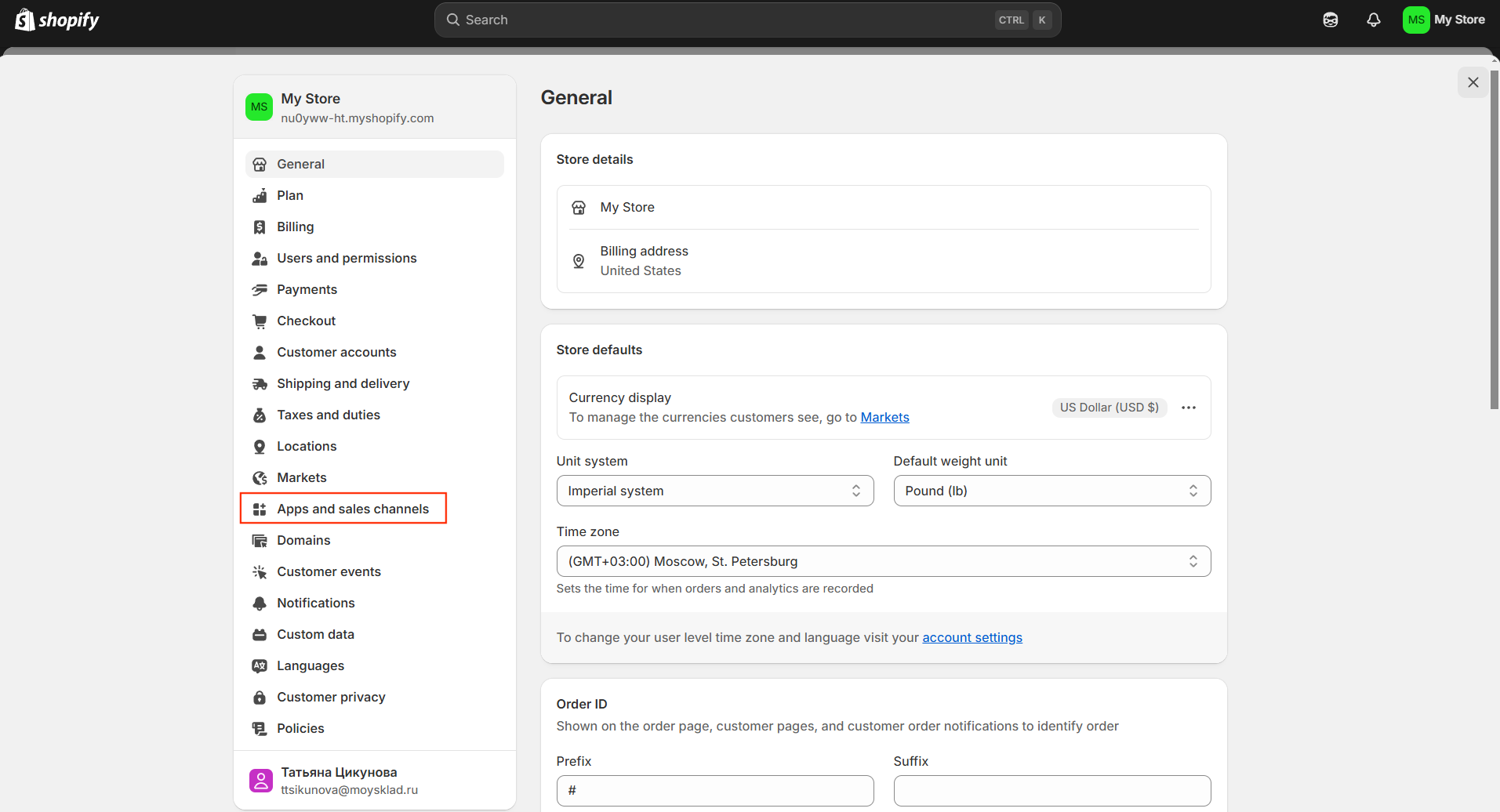Focus the top Search bar

coord(747,20)
